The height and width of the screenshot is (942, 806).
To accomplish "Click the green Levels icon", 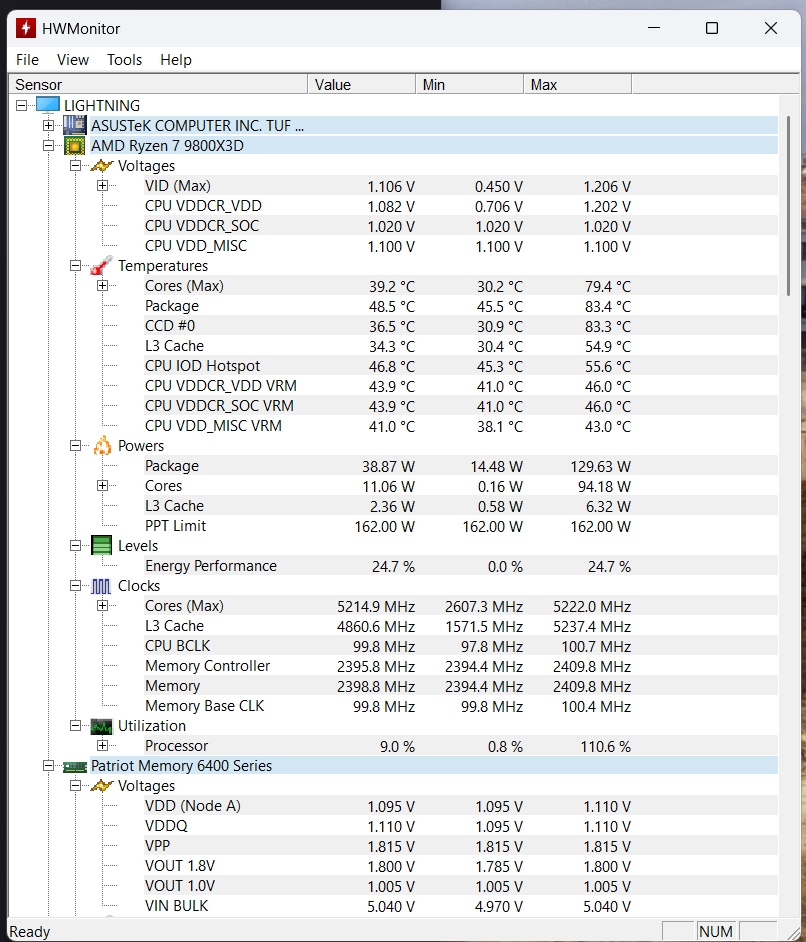I will pos(101,546).
